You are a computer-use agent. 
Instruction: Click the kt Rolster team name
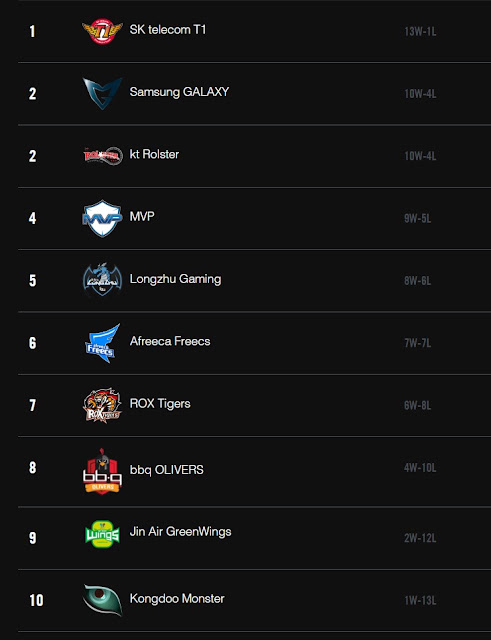coord(154,154)
